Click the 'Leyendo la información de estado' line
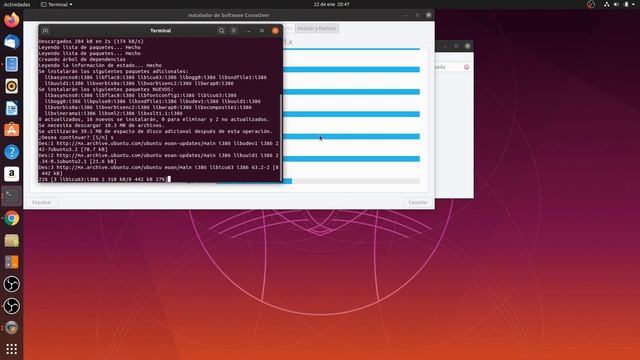The height and width of the screenshot is (360, 640). (100, 65)
